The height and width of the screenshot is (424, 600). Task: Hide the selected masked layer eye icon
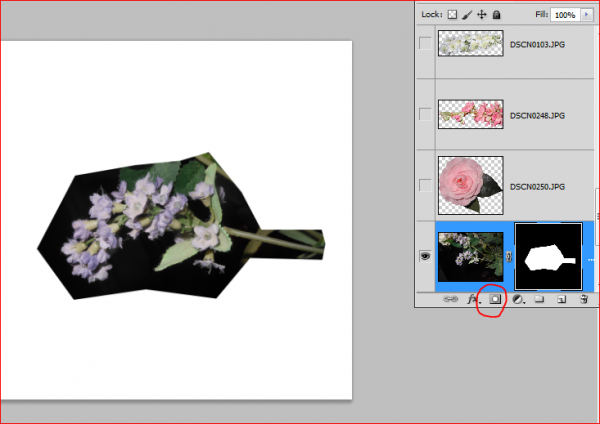point(425,256)
